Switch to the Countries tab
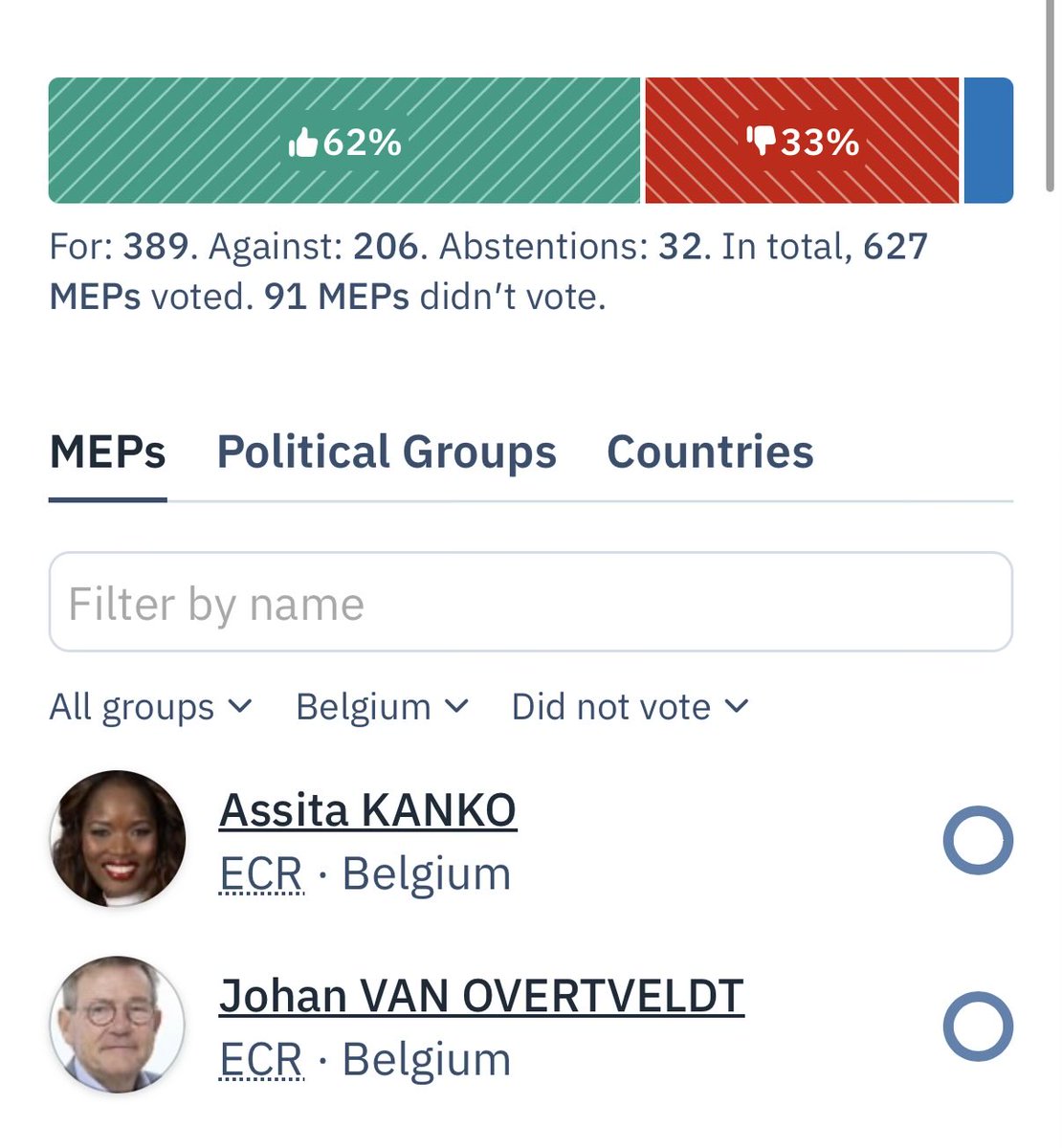This screenshot has height=1148, width=1062. [710, 453]
